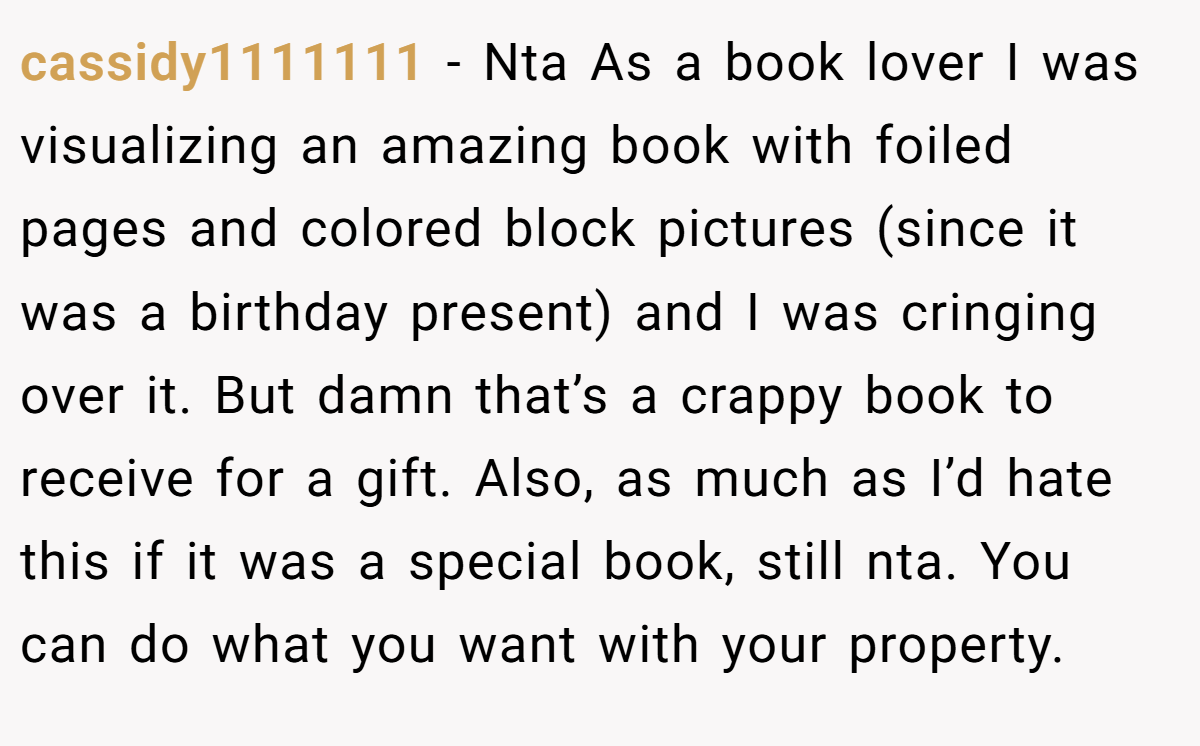Screen dimensions: 1200x746
Task: Click on the word "colored"
Action: tap(391, 230)
